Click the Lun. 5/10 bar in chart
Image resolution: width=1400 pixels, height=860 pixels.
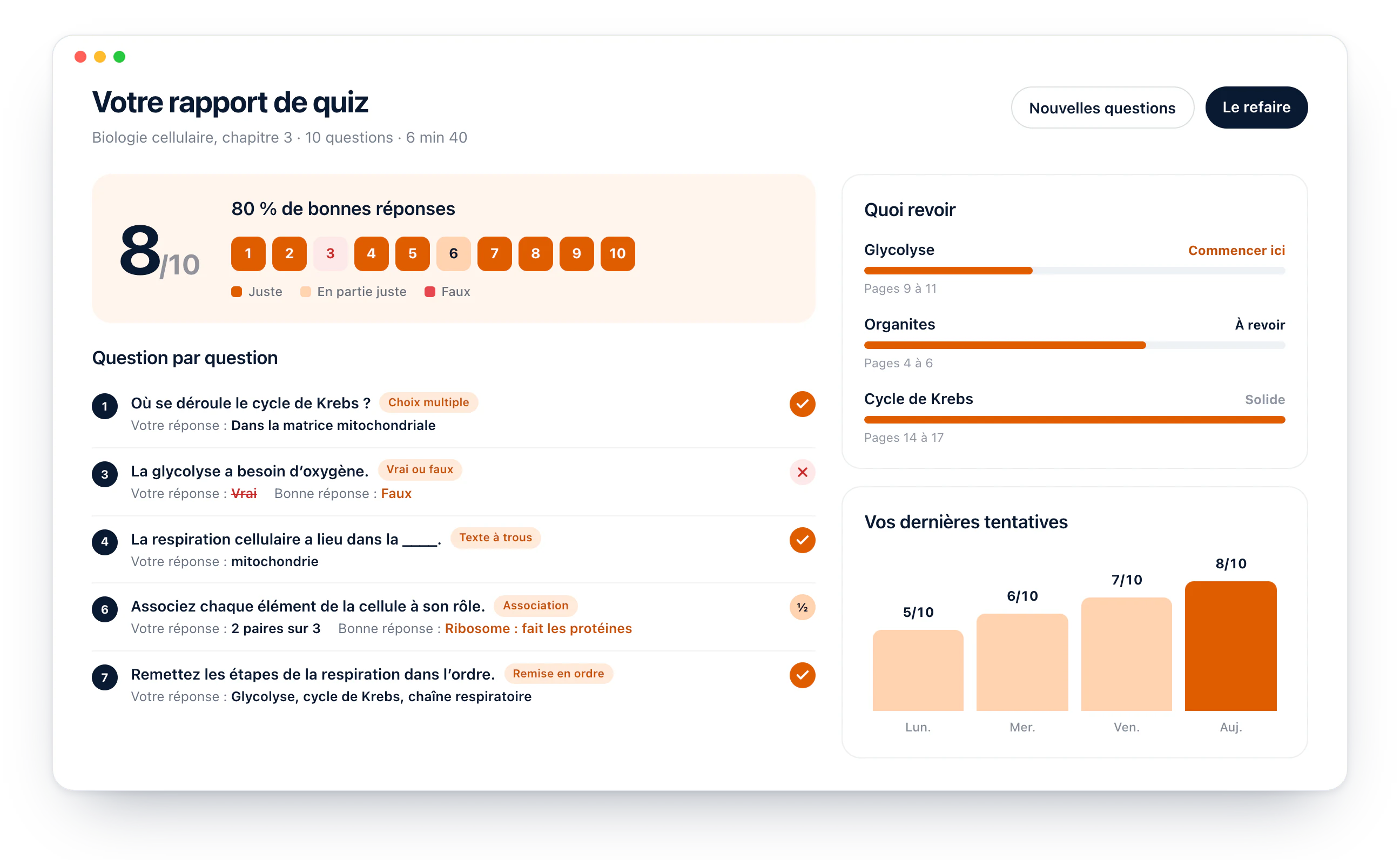[918, 670]
